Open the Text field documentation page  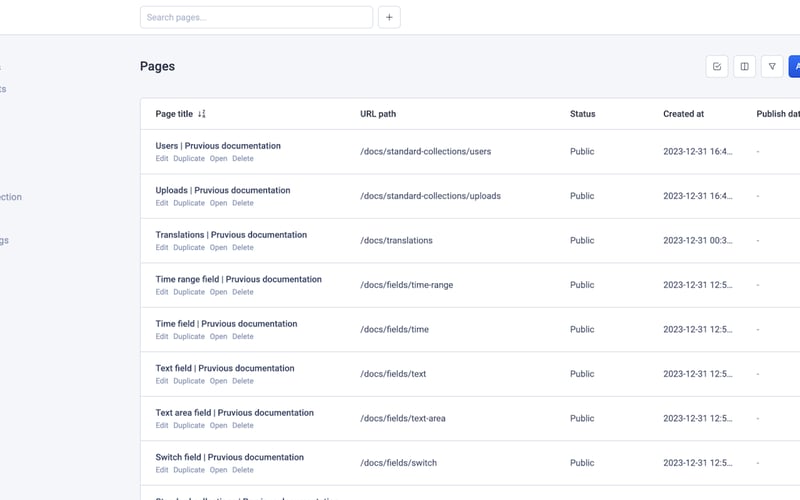pyautogui.click(x=218, y=381)
